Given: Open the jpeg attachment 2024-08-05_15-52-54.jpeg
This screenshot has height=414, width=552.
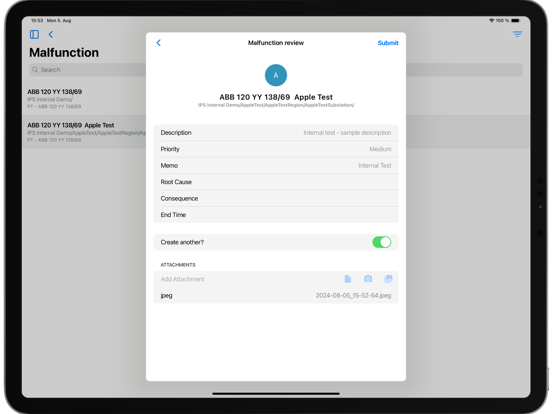Looking at the screenshot, I should pyautogui.click(x=276, y=295).
